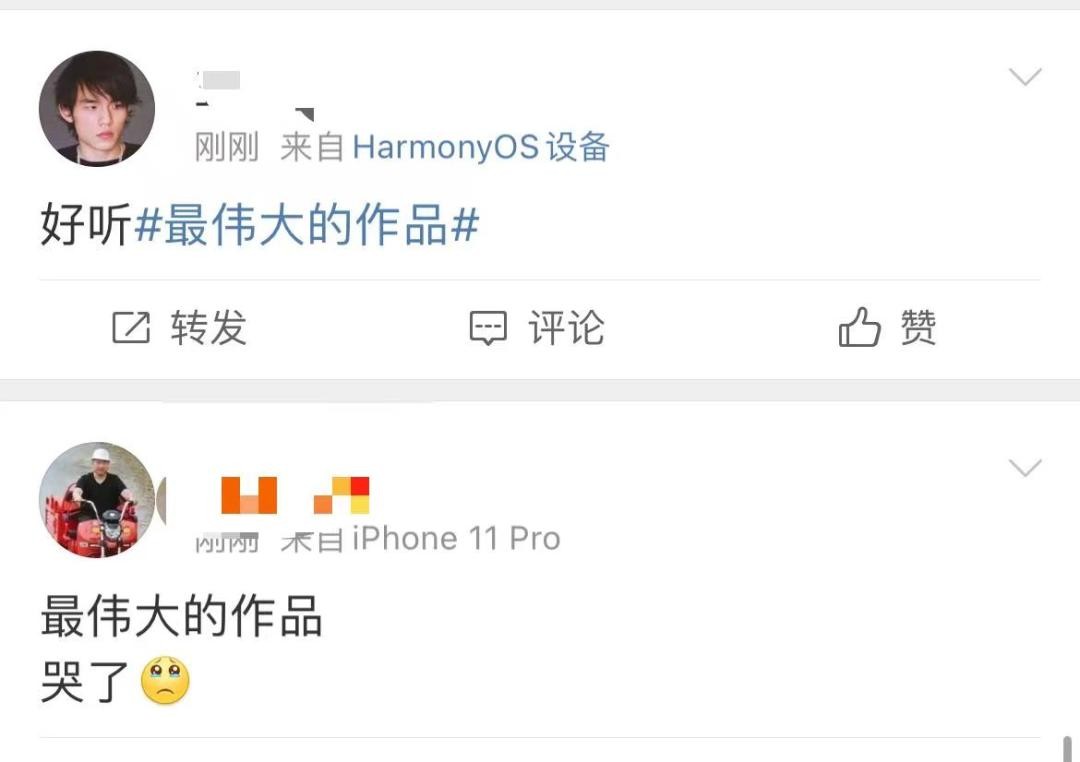
Task: Click the crying face emoji after 哭了
Action: tap(165, 681)
